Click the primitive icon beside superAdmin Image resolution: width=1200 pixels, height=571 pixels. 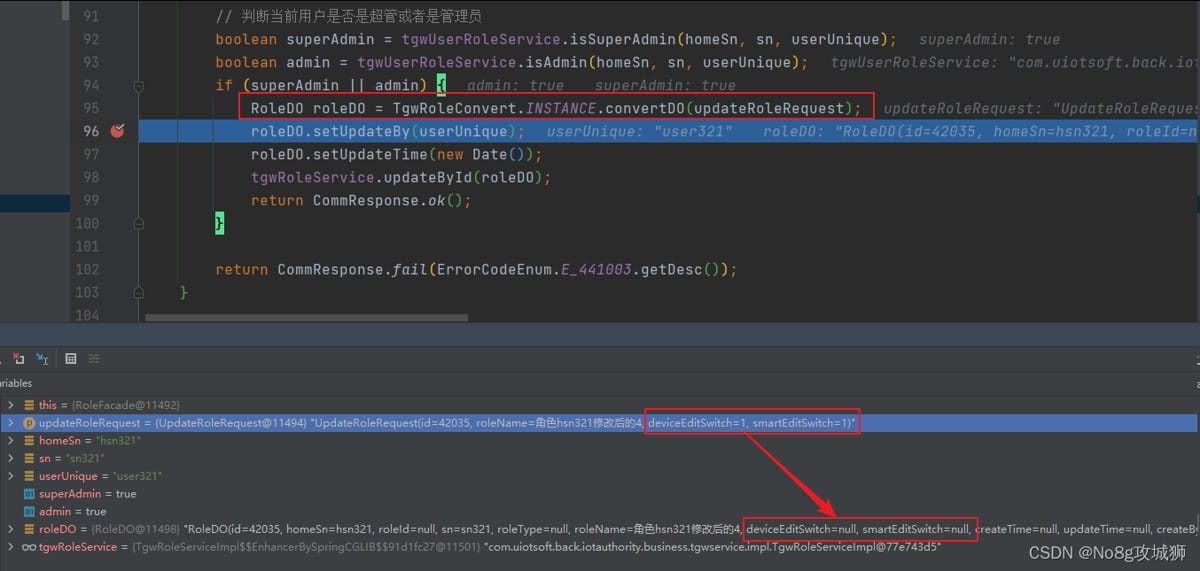[29, 494]
